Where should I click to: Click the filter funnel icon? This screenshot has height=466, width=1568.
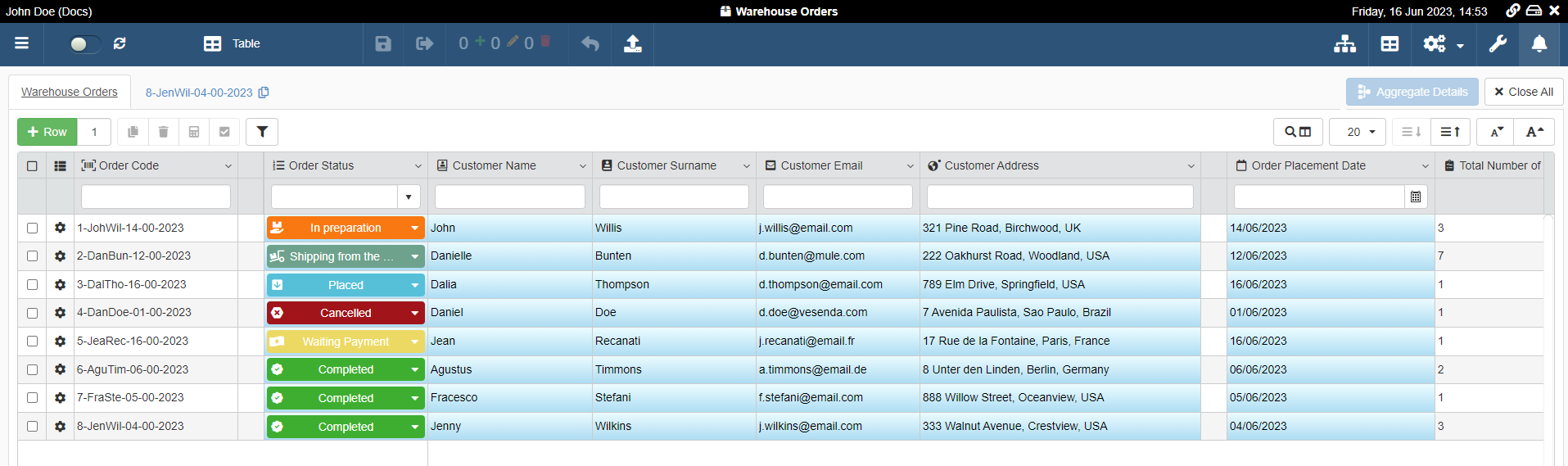coord(262,132)
